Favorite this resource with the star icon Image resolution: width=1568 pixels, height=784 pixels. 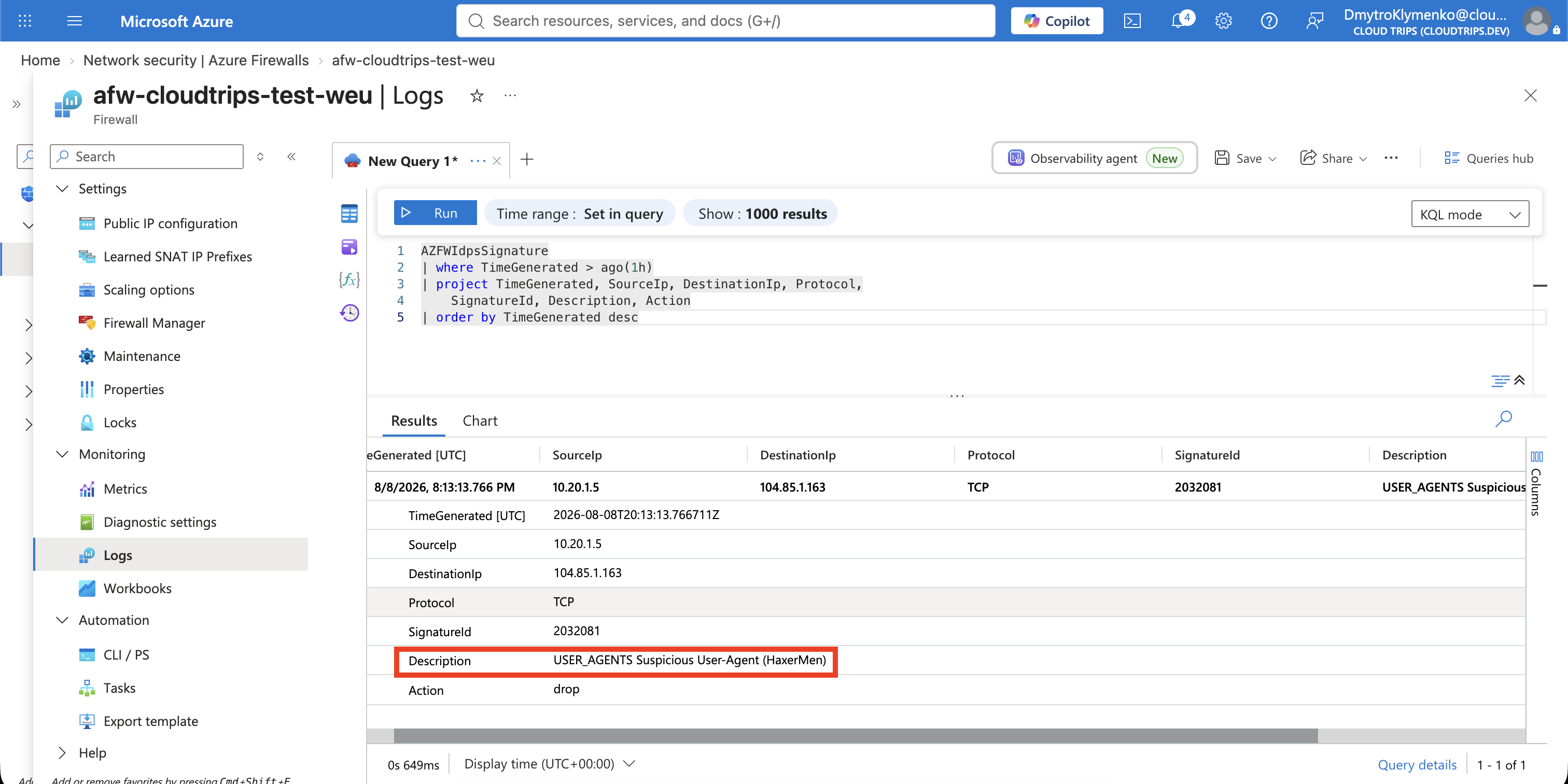tap(477, 95)
